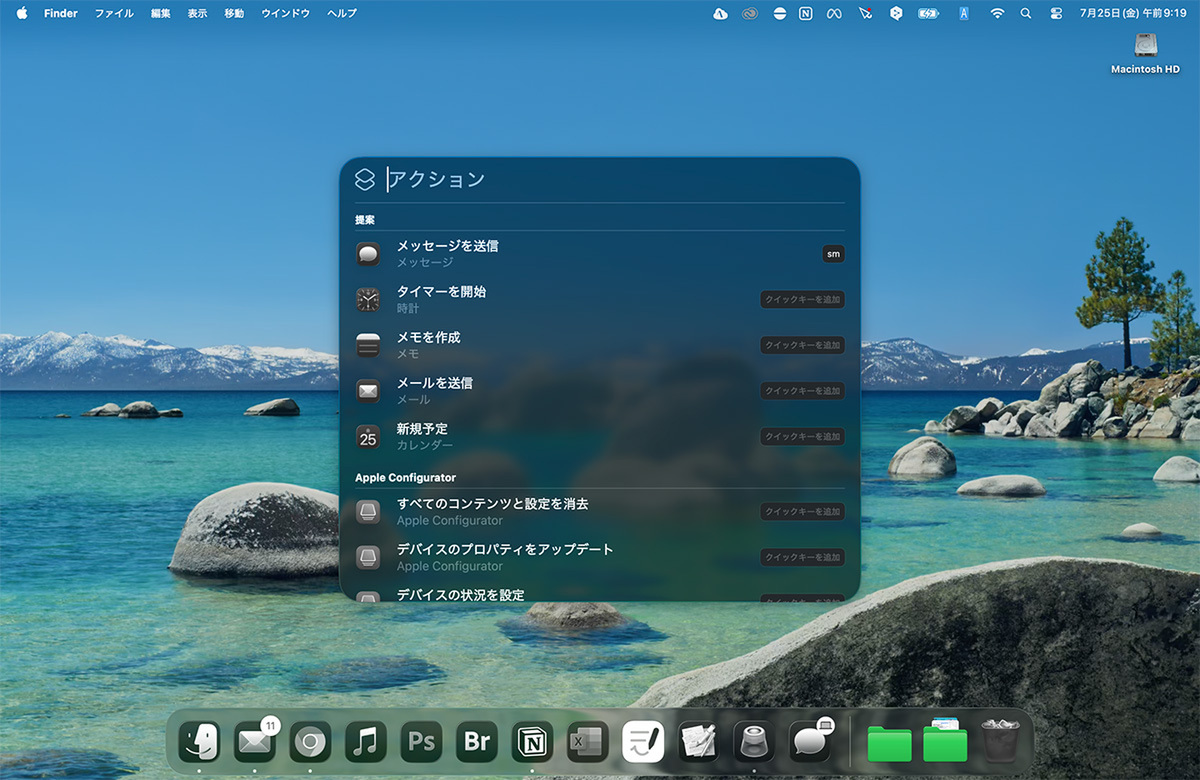Select デバイスのプロパティをアップデート action

point(505,557)
